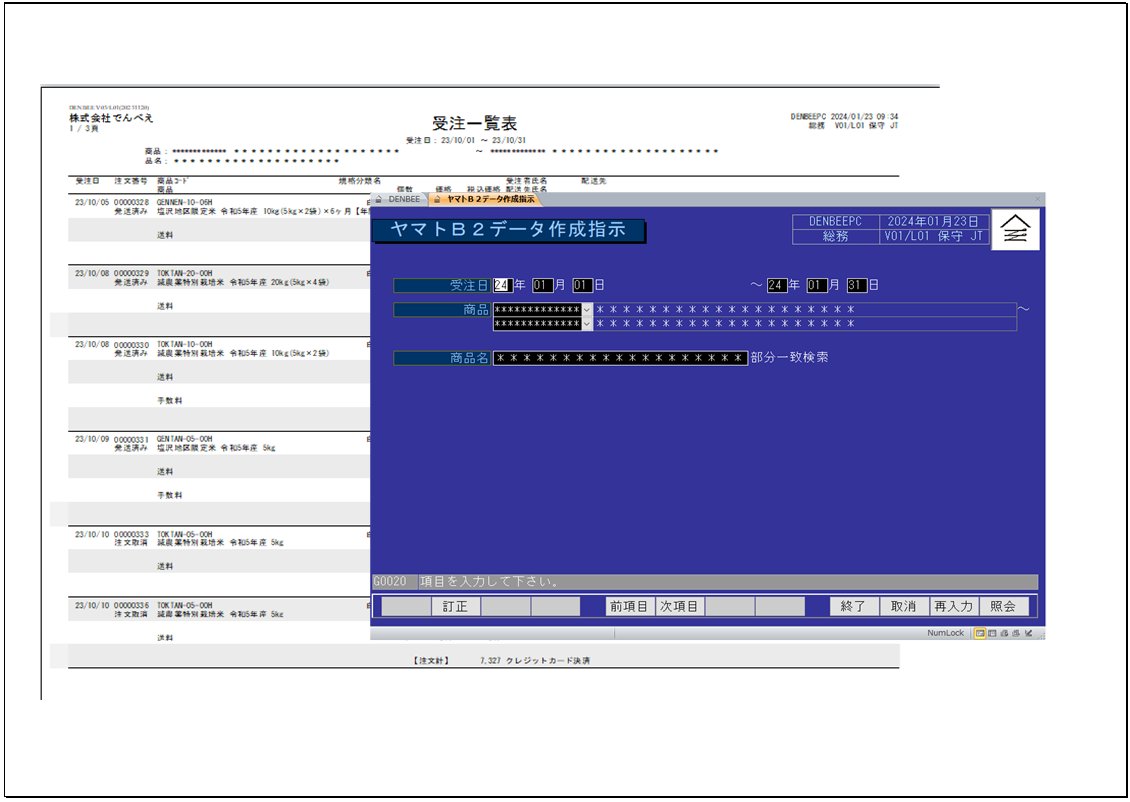Click the fourth status bar icon

[x=1016, y=633]
